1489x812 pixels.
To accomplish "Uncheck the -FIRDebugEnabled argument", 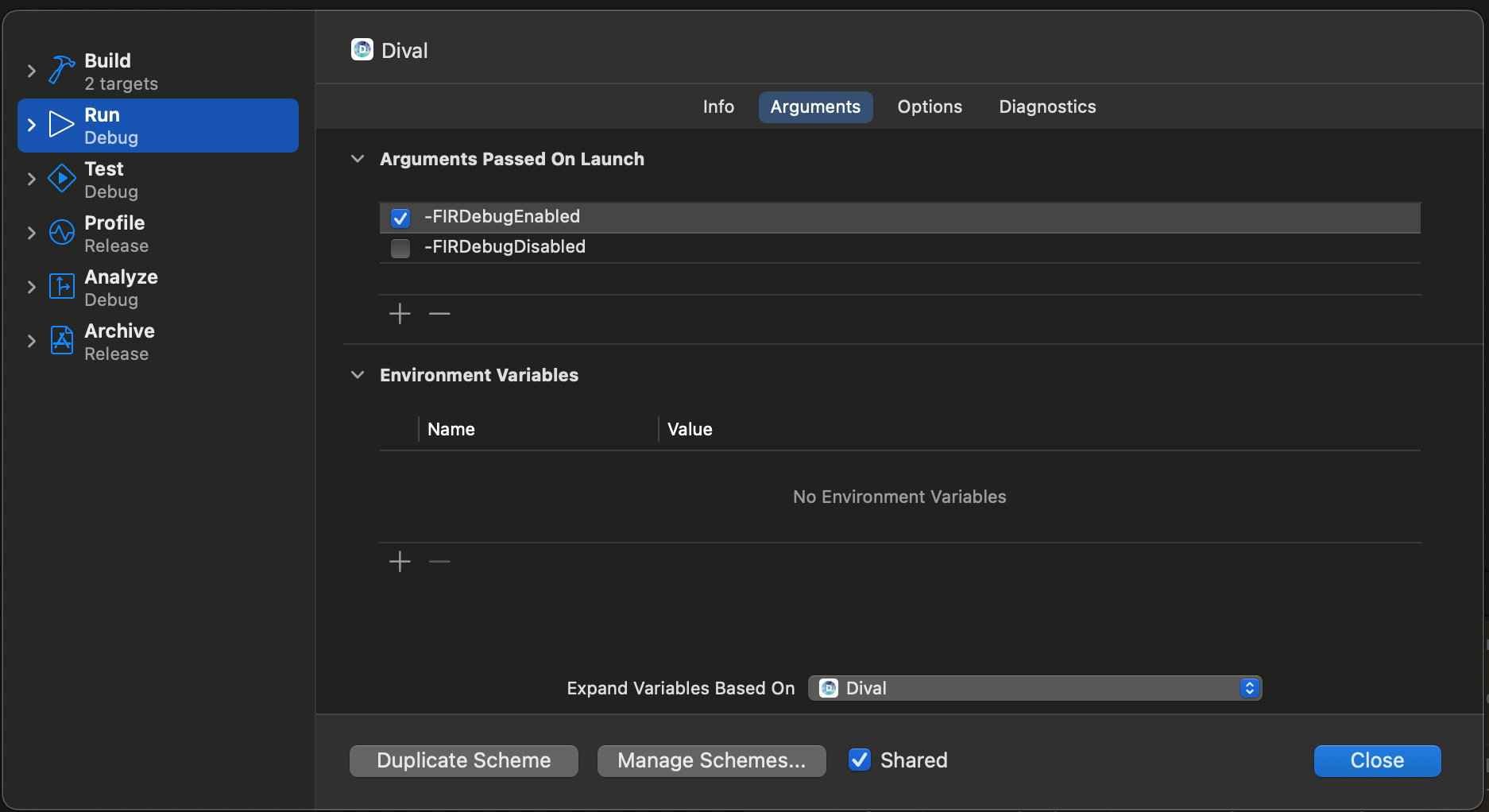I will [x=400, y=218].
